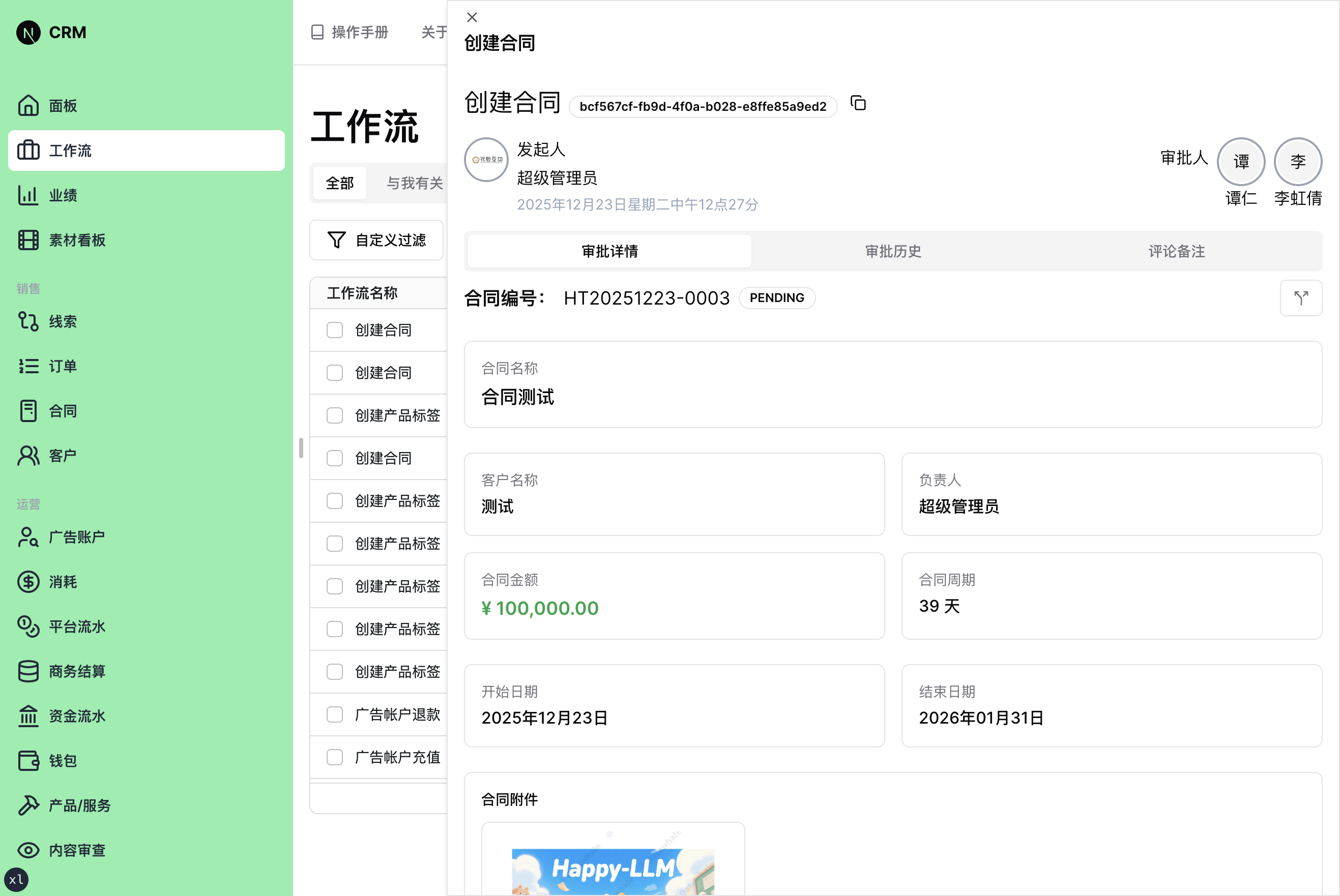Viewport: 1340px width, 896px height.
Task: Open the 自定义过滤 filter control
Action: [x=376, y=240]
